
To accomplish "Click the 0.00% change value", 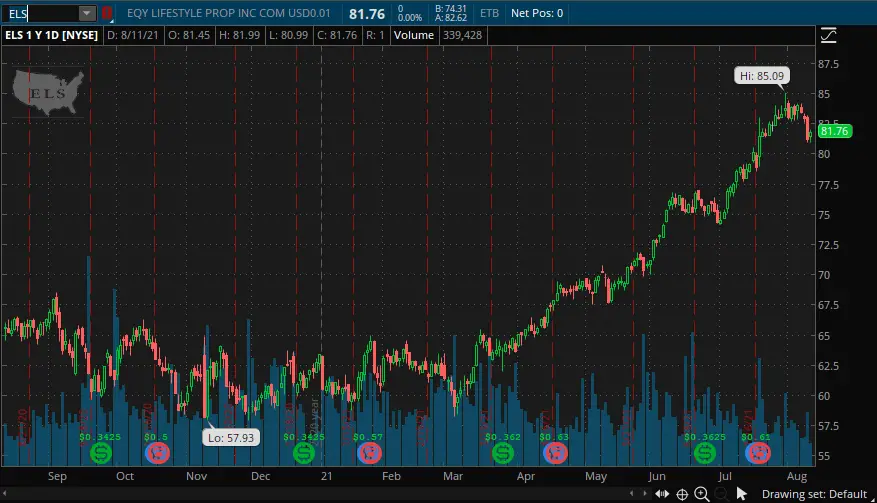I will click(x=410, y=18).
